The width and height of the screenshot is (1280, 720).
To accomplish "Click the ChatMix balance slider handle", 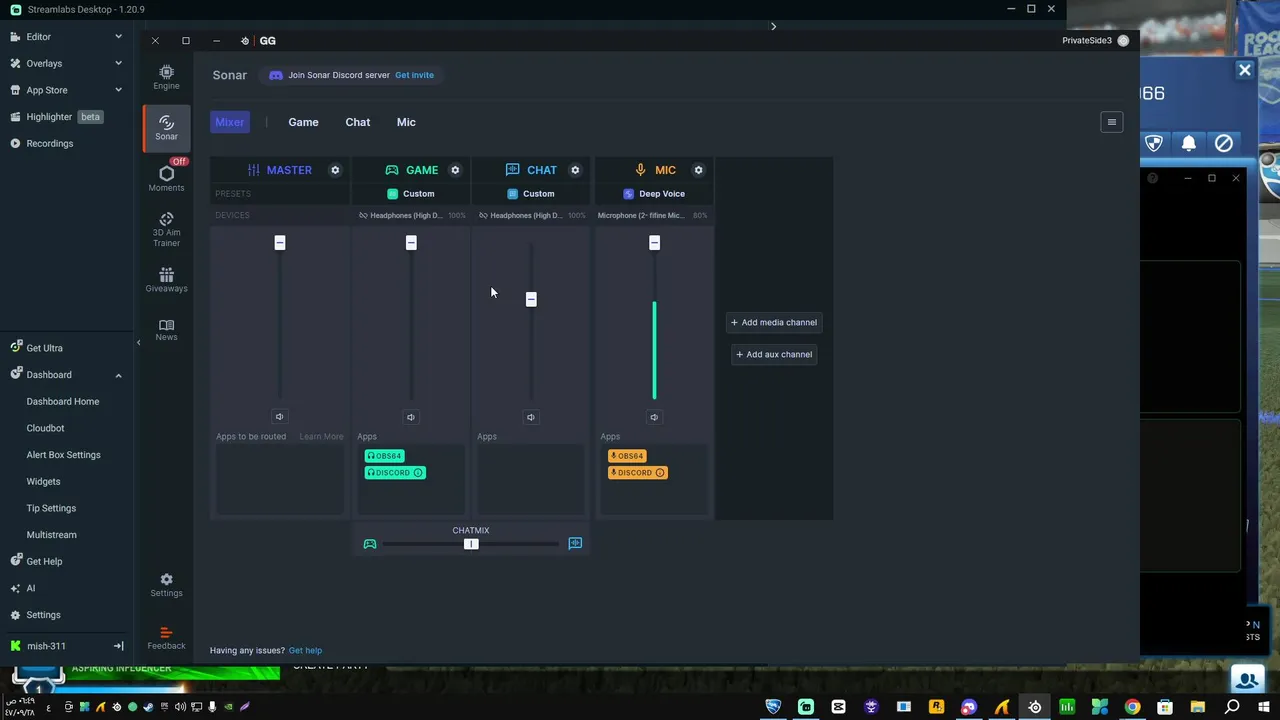I will point(471,544).
